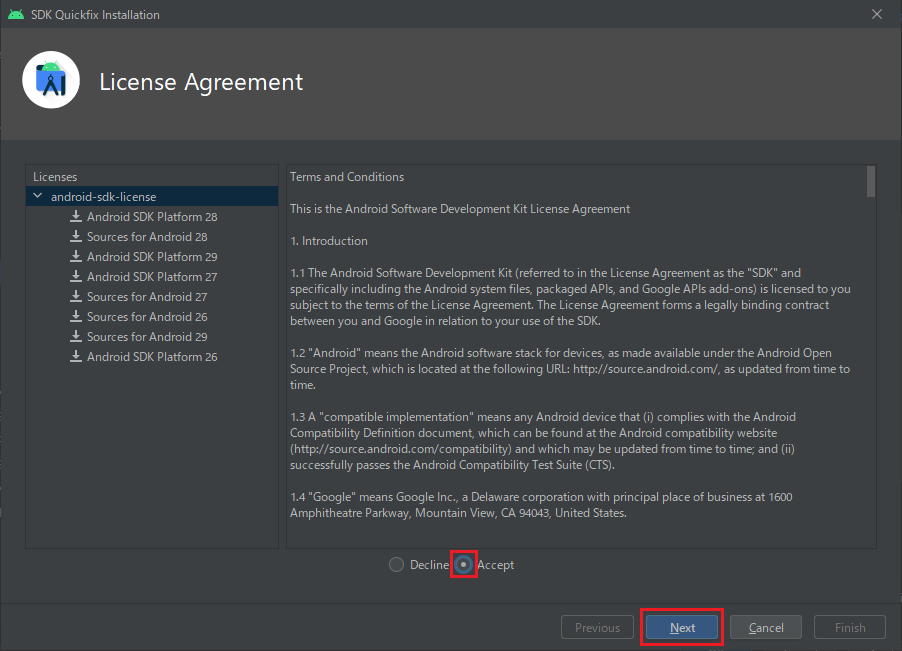This screenshot has height=651, width=902.
Task: Click the License Agreement title
Action: coord(201,82)
